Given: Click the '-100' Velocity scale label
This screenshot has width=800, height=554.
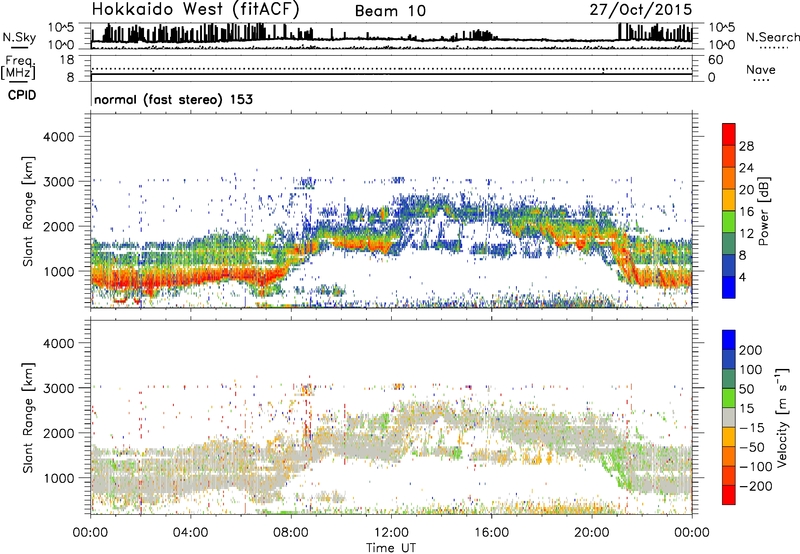Looking at the screenshot, I should point(756,467).
